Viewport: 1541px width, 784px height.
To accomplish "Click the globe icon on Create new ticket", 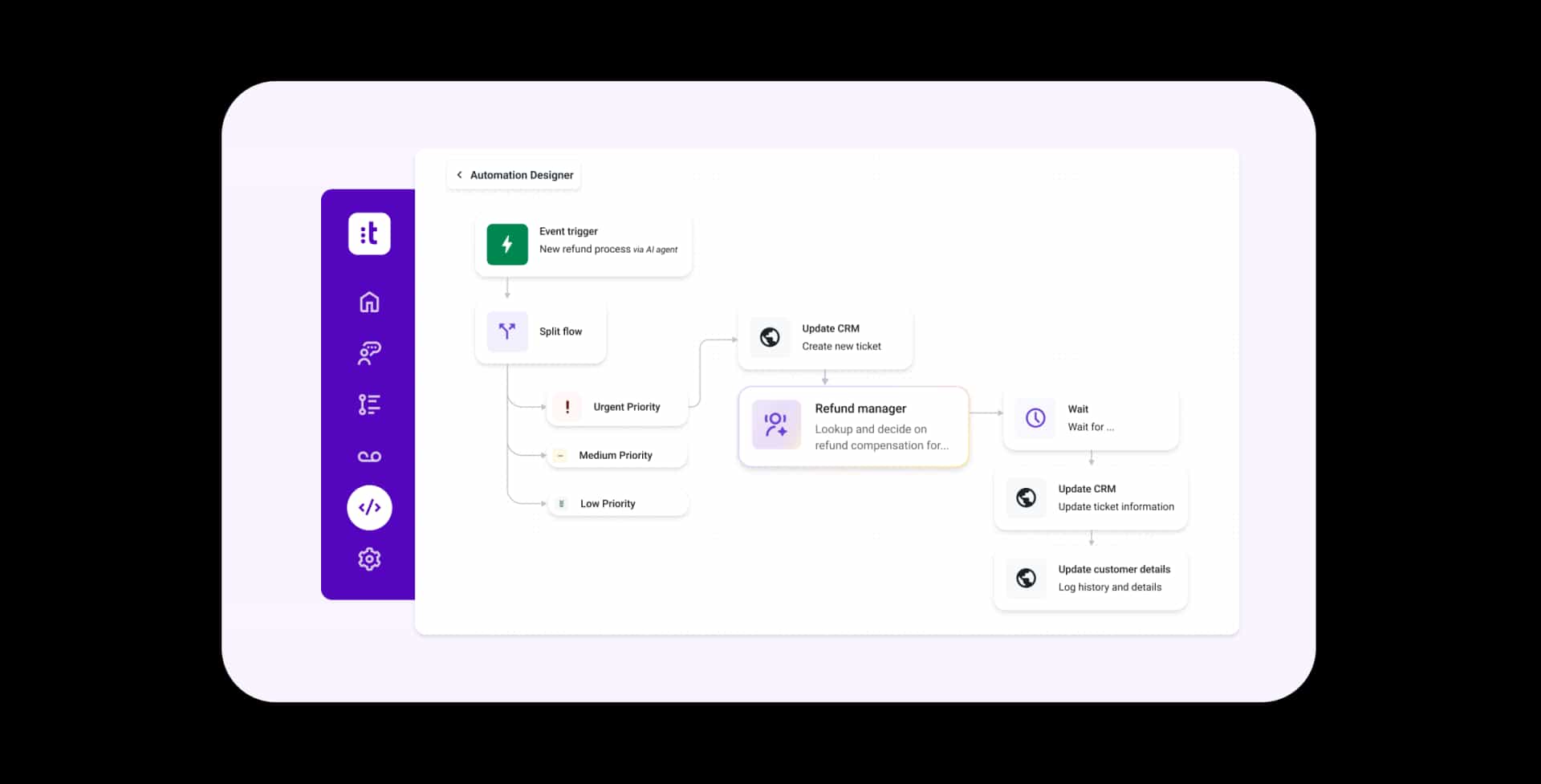I will (770, 338).
